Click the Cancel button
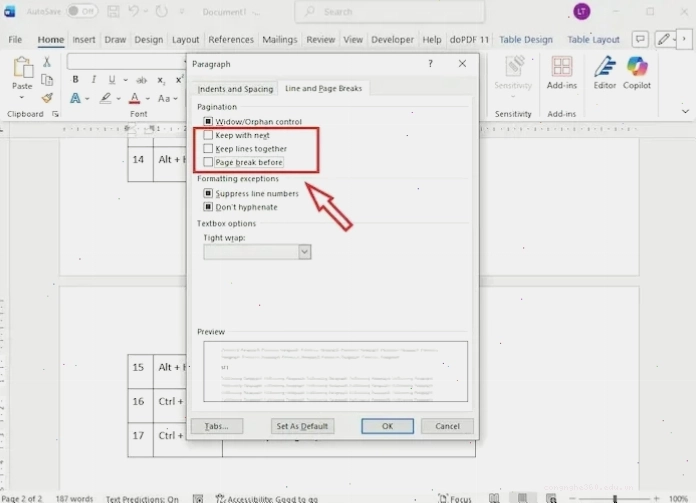 (x=447, y=426)
